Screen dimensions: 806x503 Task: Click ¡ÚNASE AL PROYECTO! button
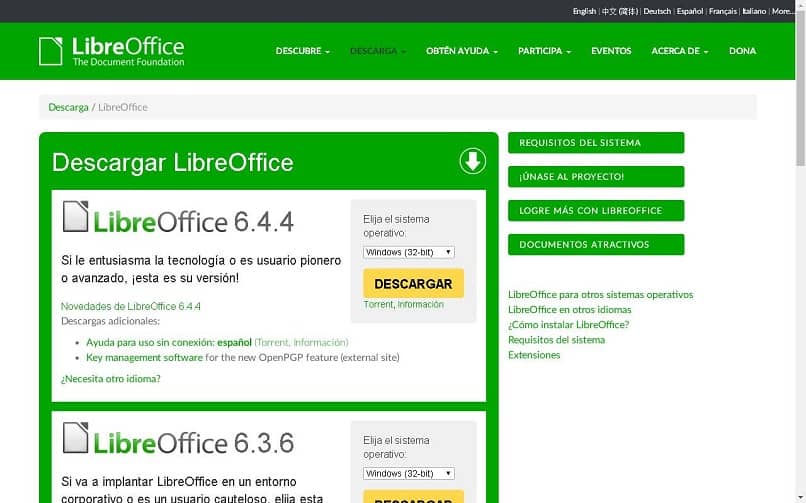pyautogui.click(x=596, y=177)
